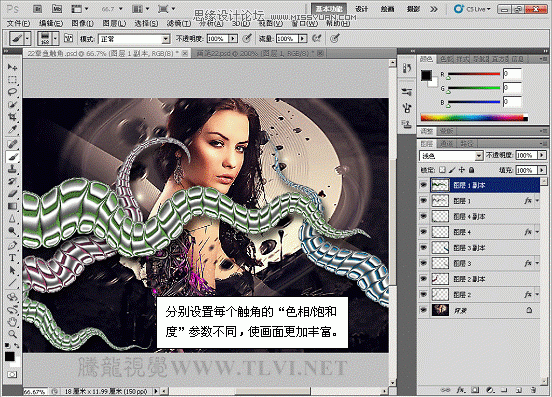Open the 选择(S) menu
The image size is (552, 397).
pos(146,23)
